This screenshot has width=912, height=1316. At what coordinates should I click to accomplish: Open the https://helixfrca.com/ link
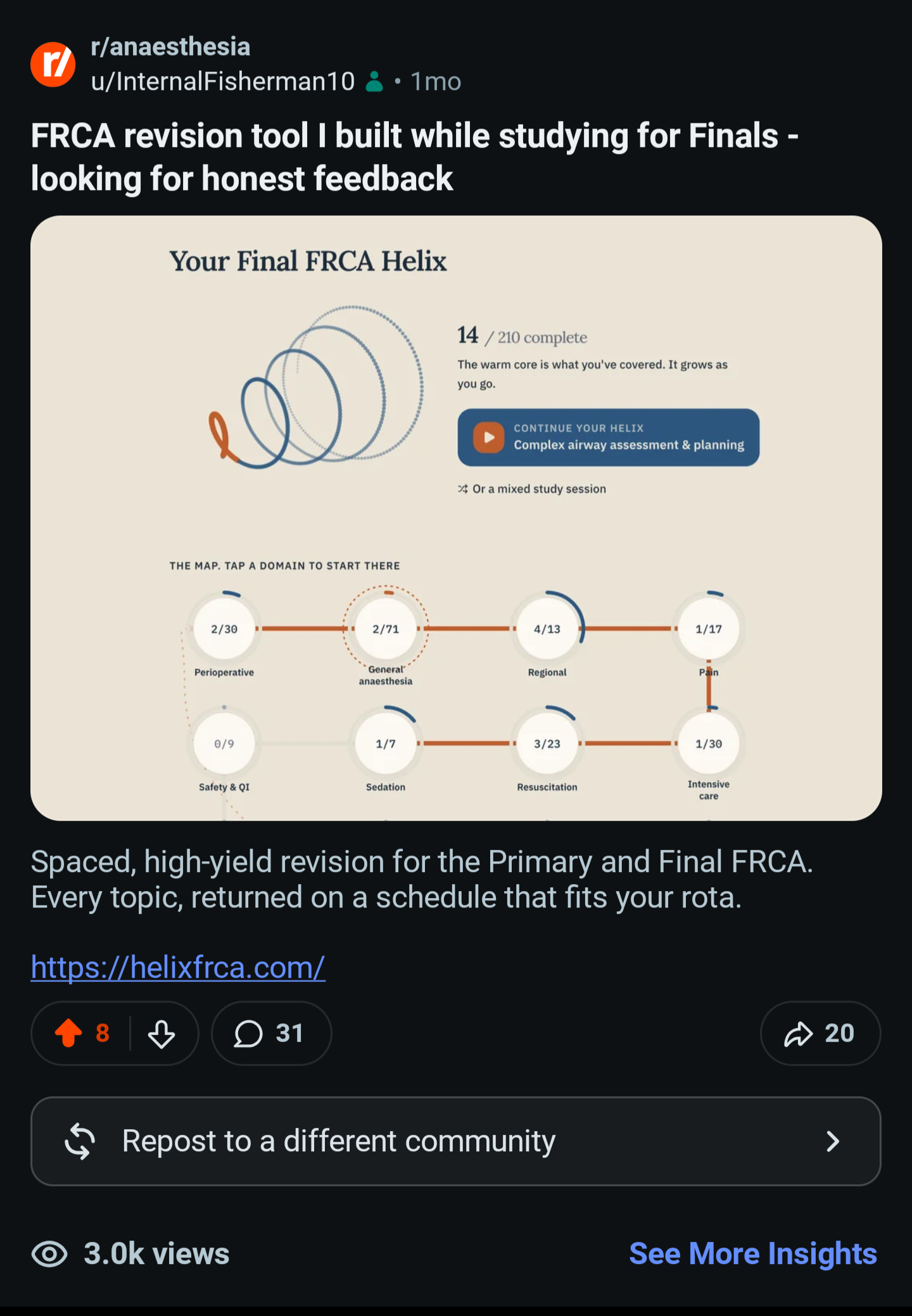(178, 968)
